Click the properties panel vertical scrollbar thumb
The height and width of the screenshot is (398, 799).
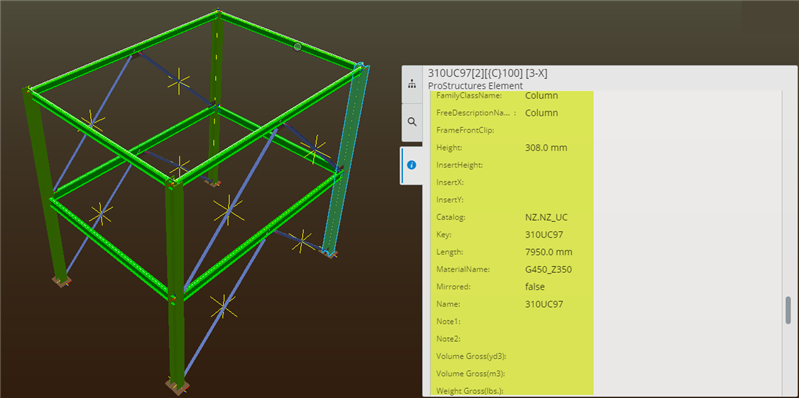coord(788,310)
